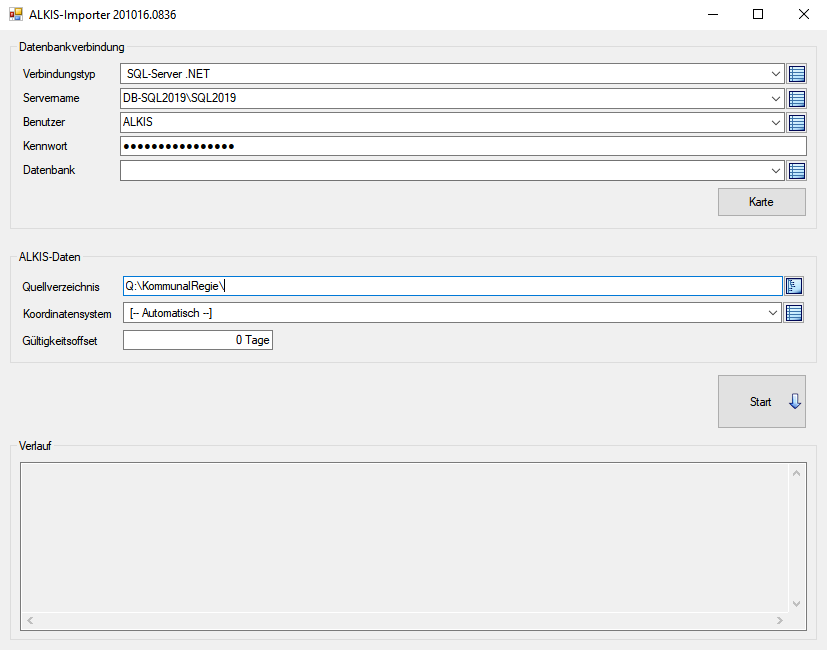The width and height of the screenshot is (827, 650).
Task: Expand the Verbindungstyp dropdown
Action: 777,74
